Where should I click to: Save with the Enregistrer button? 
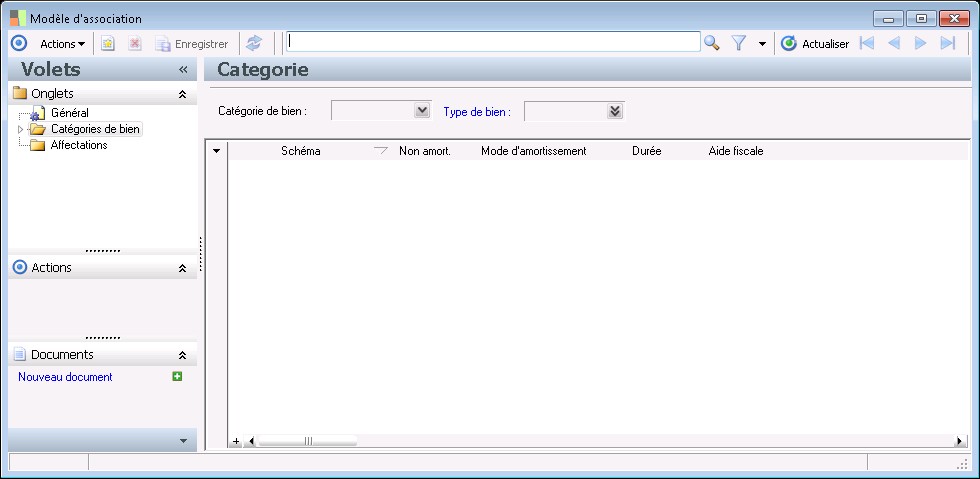192,44
